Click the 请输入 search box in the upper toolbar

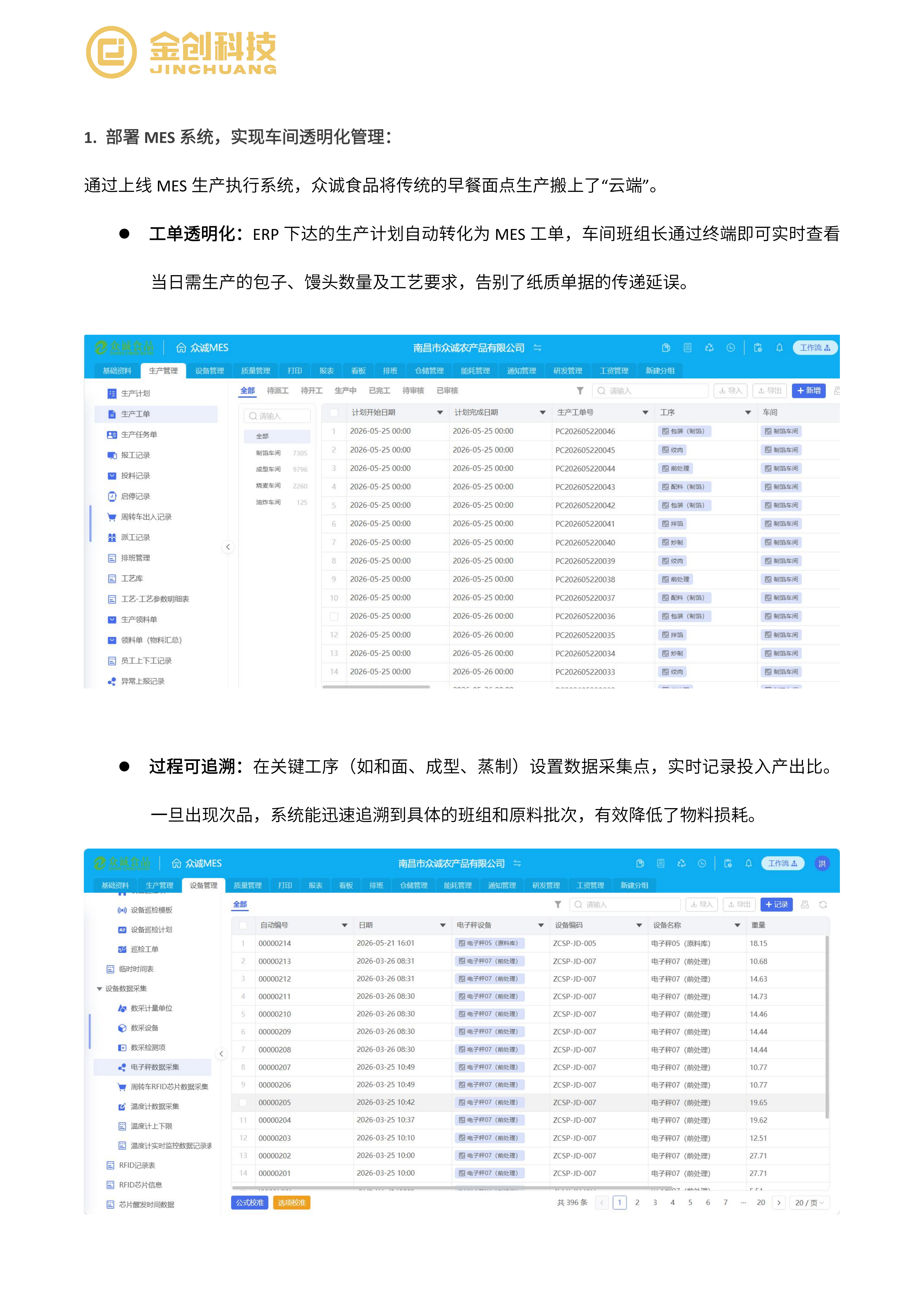point(651,391)
